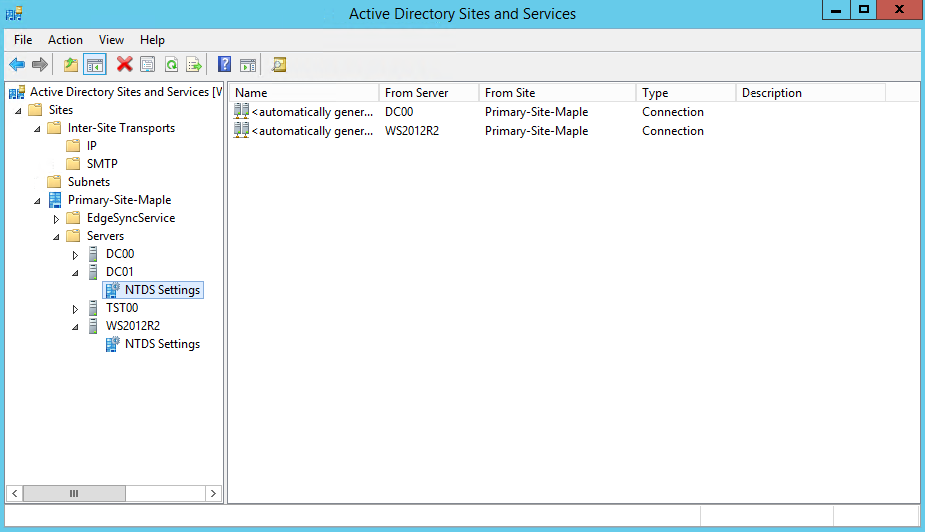Click the Find magnifier toolbar icon
This screenshot has width=925, height=532.
pos(279,65)
